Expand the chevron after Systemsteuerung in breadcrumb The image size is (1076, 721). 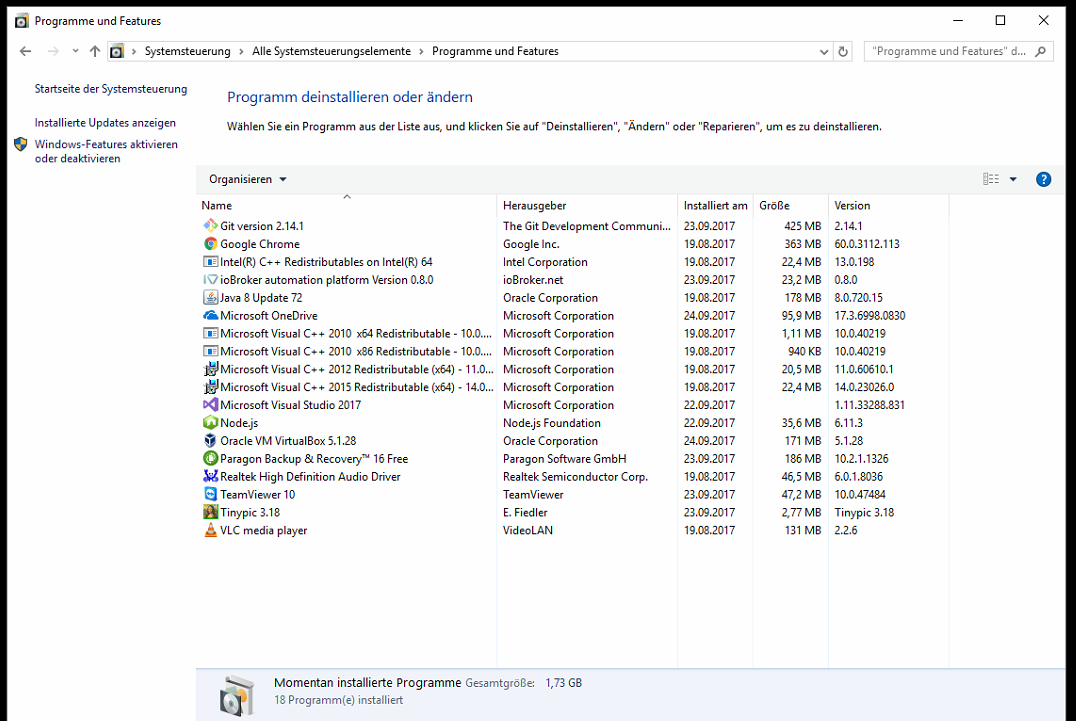pos(241,51)
